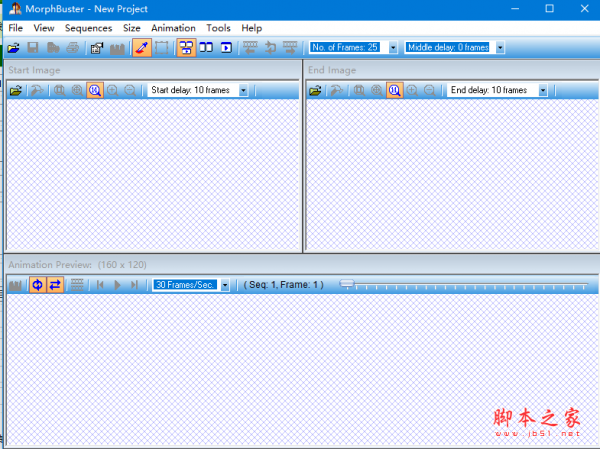The height and width of the screenshot is (449, 600).
Task: Open project properties icon in main toolbar
Action: pyautogui.click(x=97, y=48)
